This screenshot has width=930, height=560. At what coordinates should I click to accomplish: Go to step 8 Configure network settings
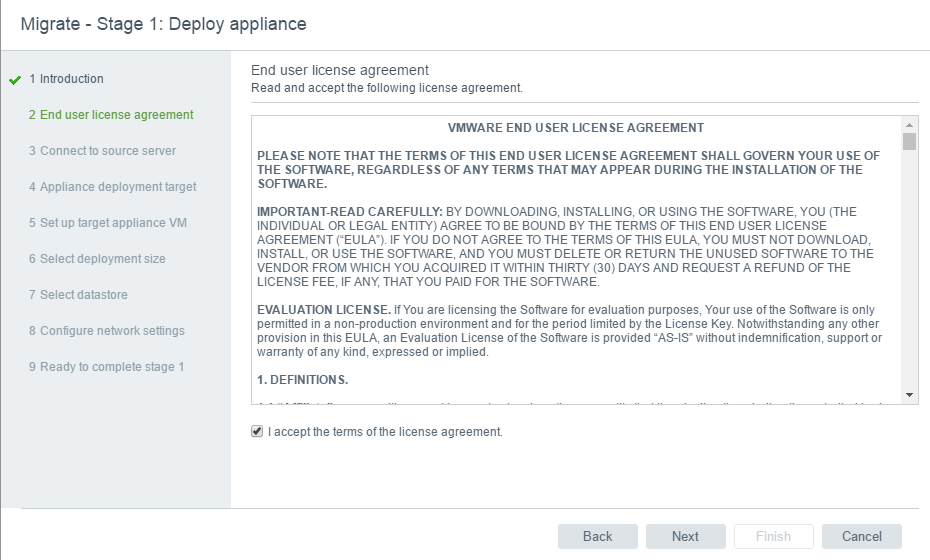[x=106, y=331]
